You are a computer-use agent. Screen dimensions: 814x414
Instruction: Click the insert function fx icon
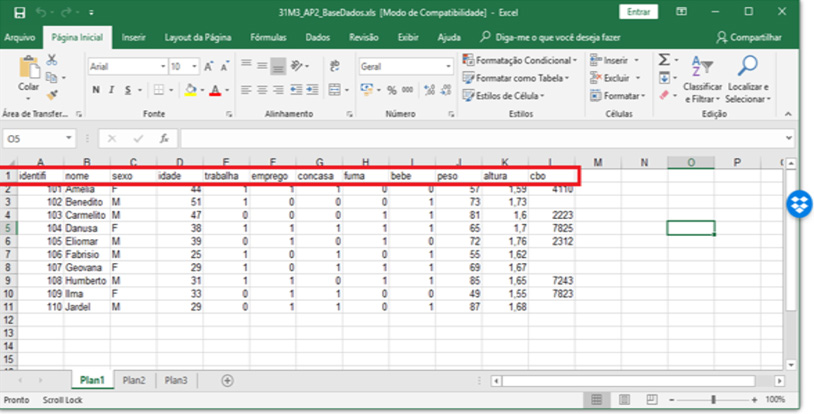[x=165, y=139]
